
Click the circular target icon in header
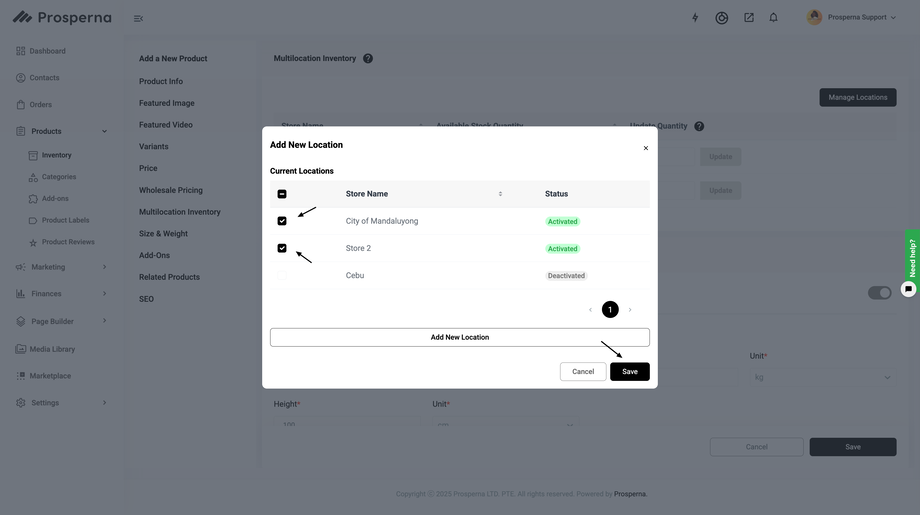tap(722, 18)
